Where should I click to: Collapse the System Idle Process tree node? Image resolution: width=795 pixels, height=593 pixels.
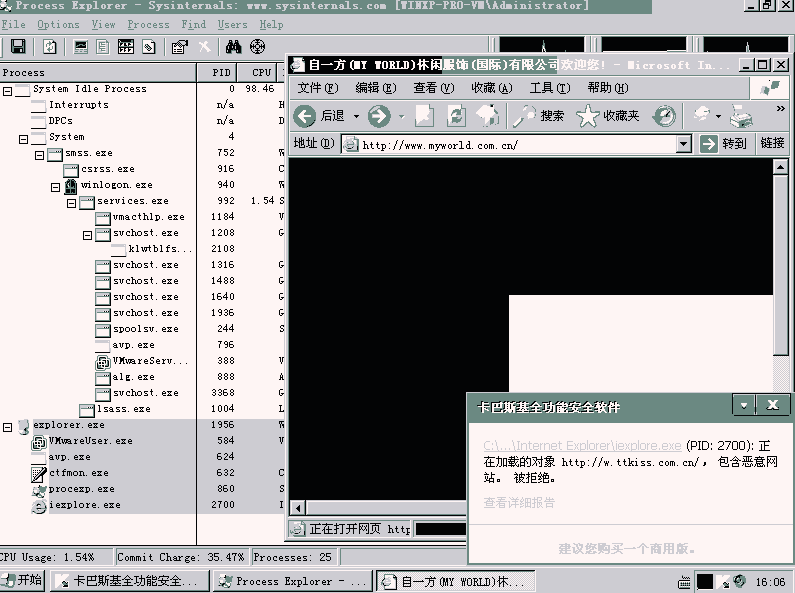pos(8,91)
